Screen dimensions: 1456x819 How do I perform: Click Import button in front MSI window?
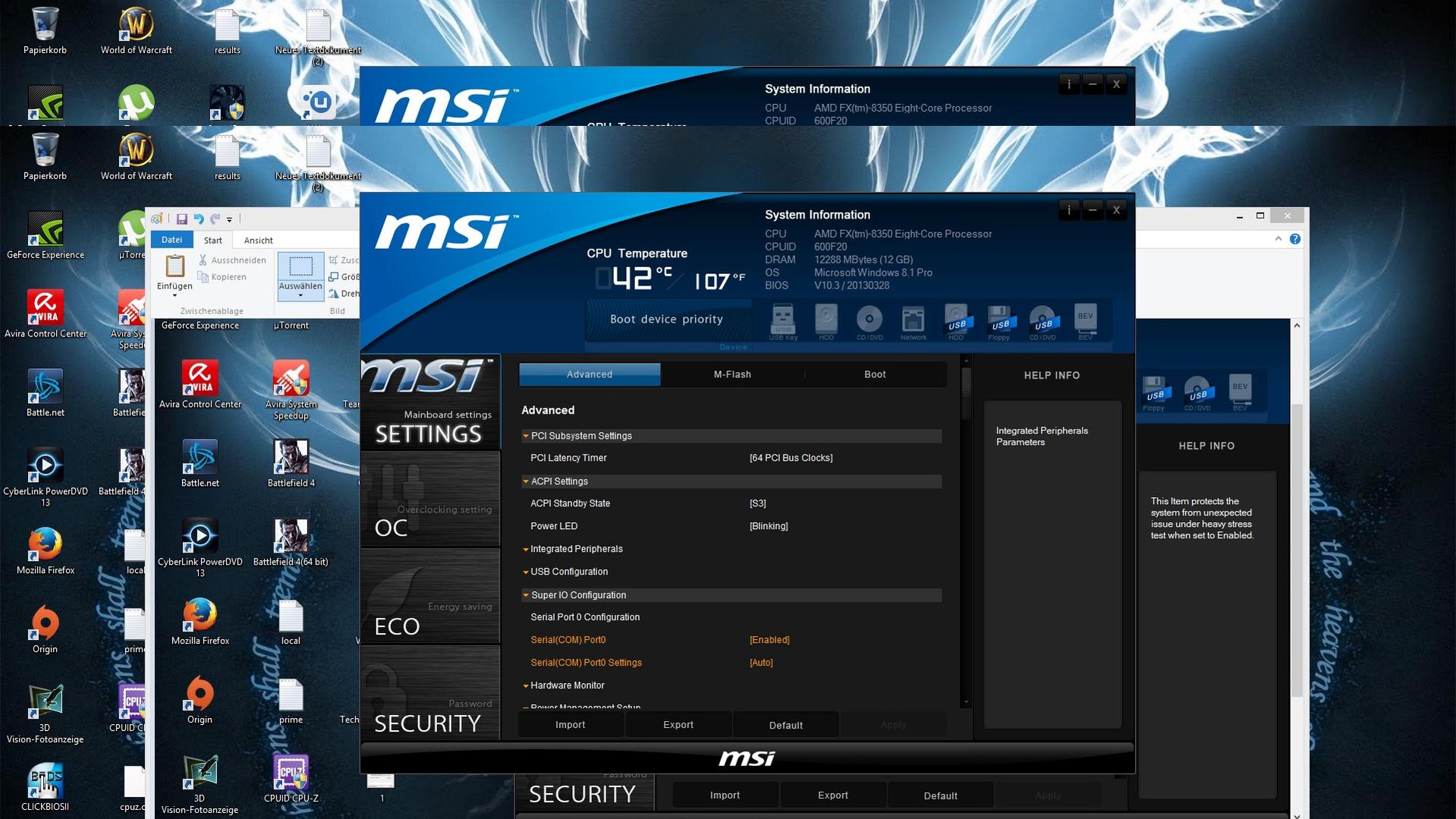click(571, 726)
